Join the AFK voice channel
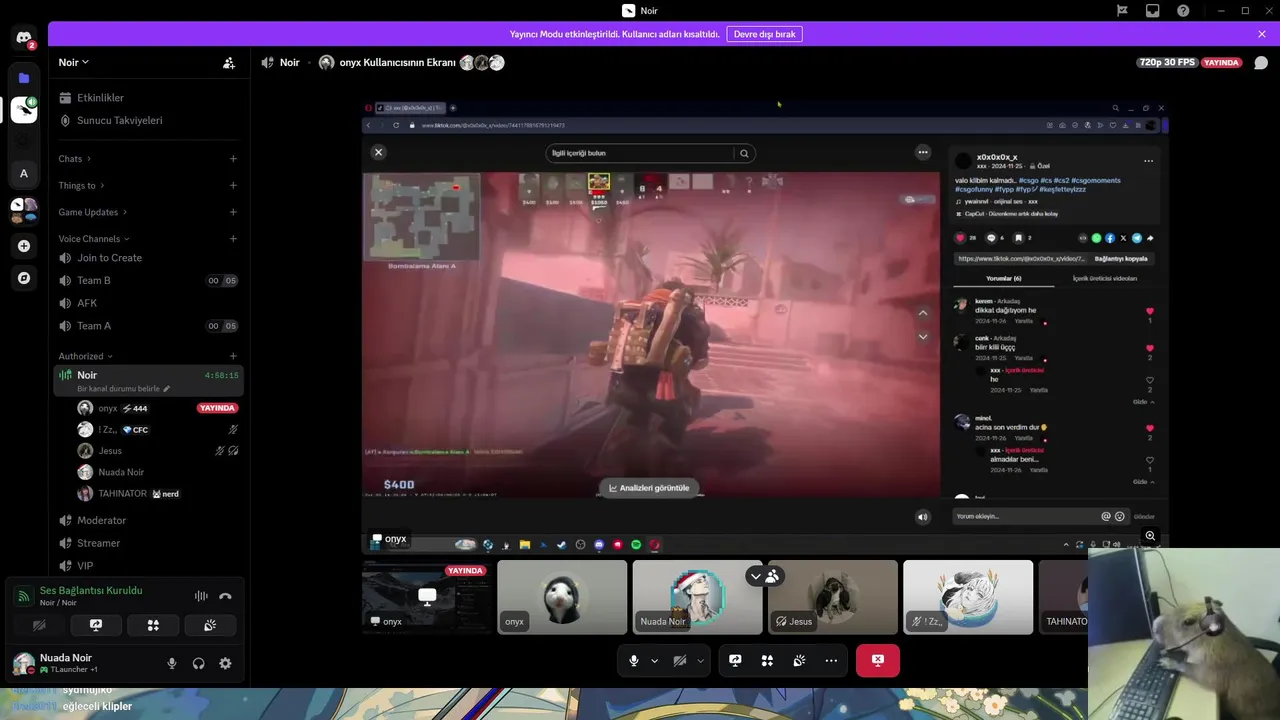The image size is (1280, 720). coord(148,303)
